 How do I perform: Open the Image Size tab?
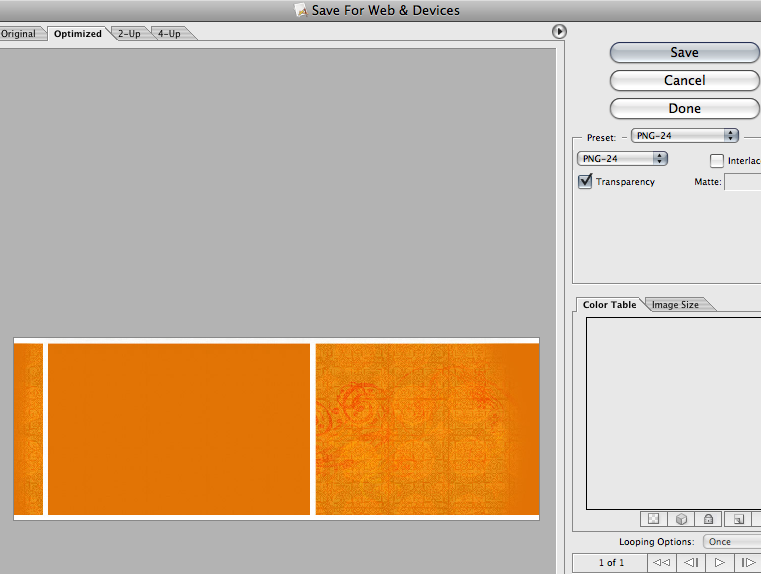675,304
